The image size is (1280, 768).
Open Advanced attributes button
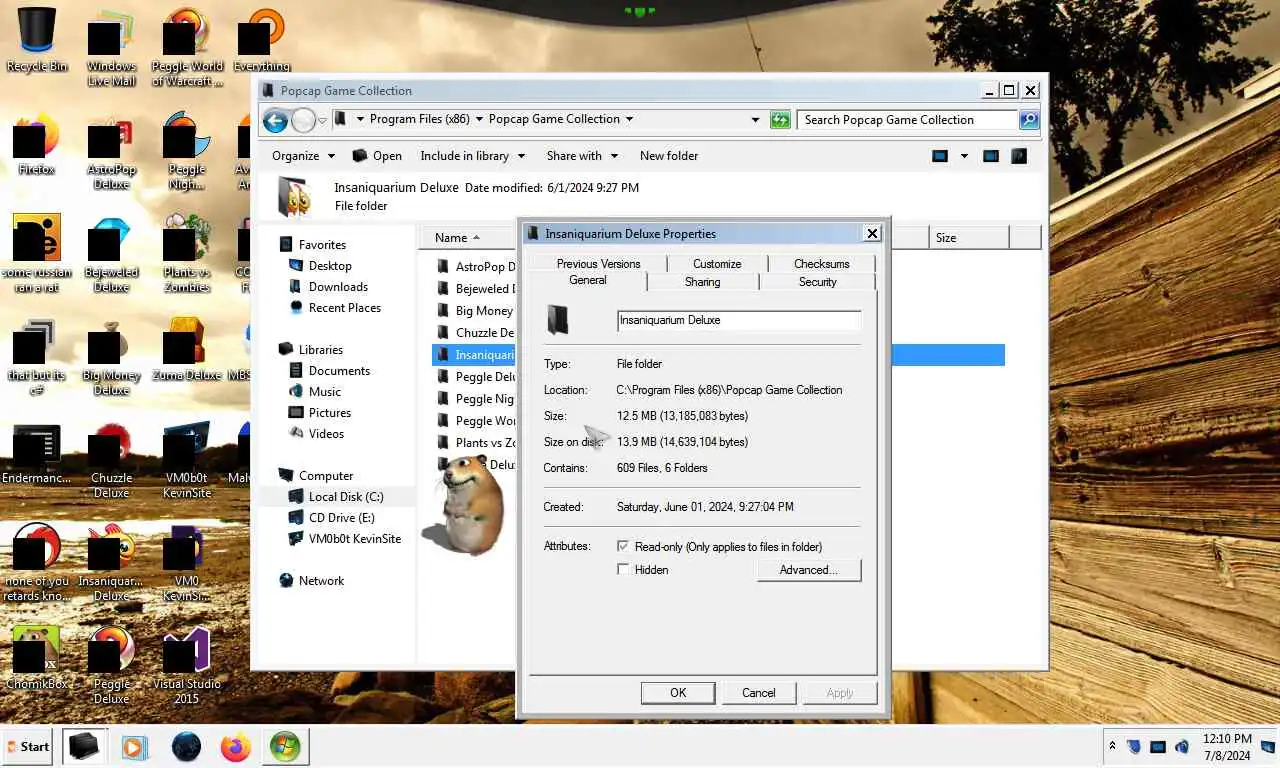pos(807,570)
